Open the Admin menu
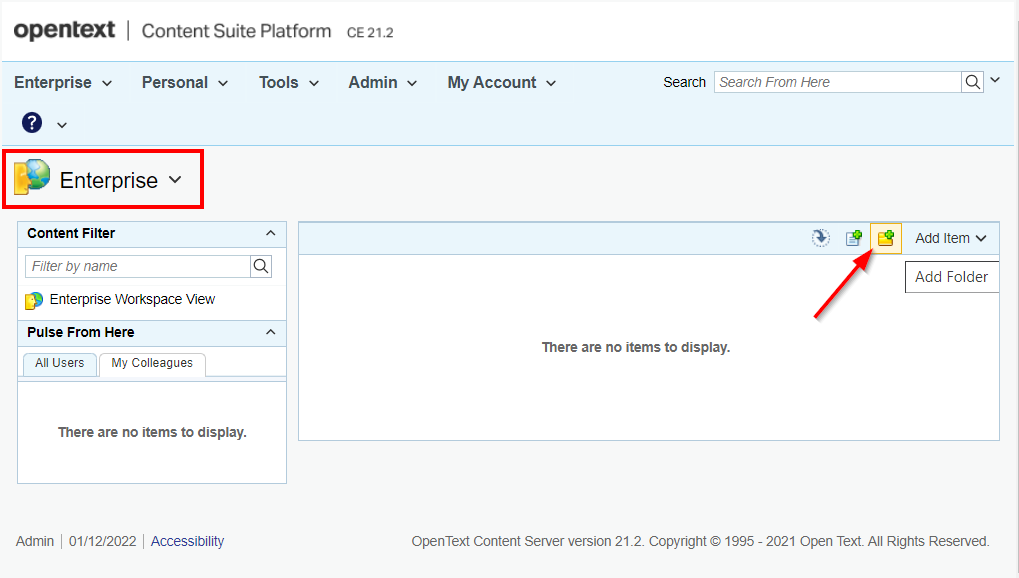Image resolution: width=1019 pixels, height=578 pixels. pyautogui.click(x=382, y=83)
